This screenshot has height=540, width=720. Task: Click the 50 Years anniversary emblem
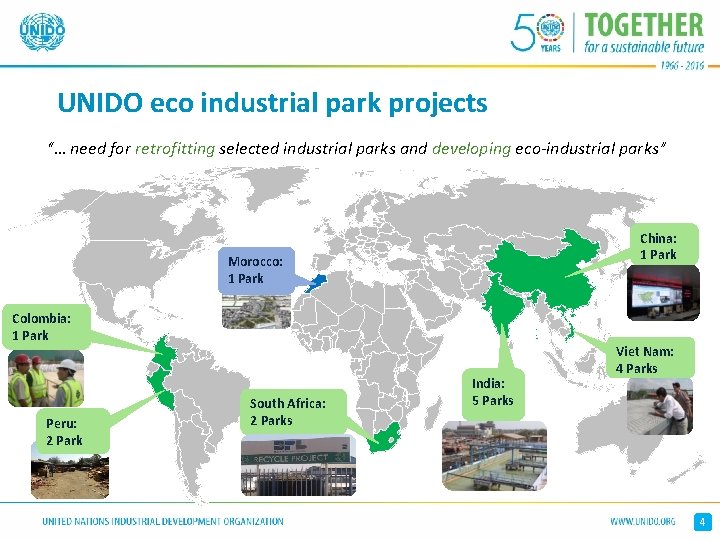click(537, 32)
